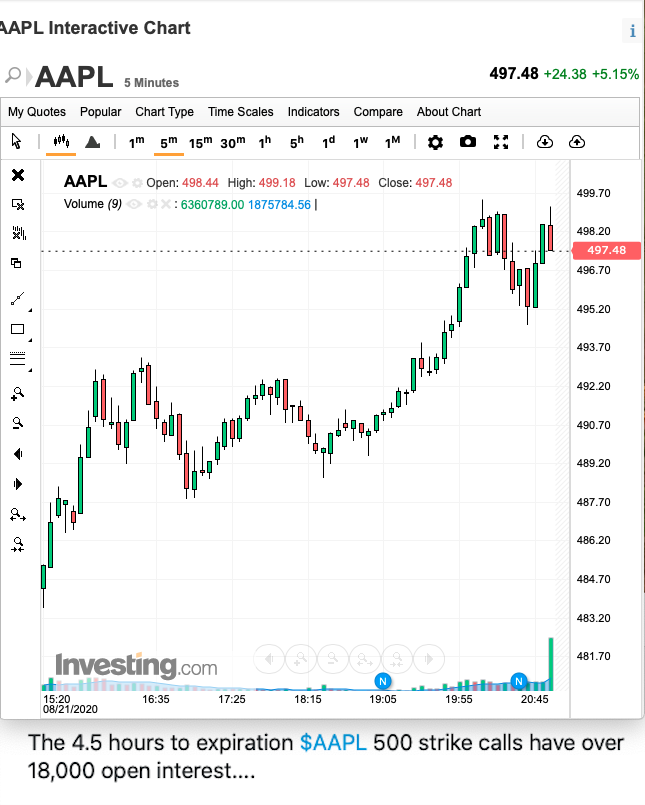Click the overlapping layers tool icon
Screen dimensions: 645x805
point(16,263)
